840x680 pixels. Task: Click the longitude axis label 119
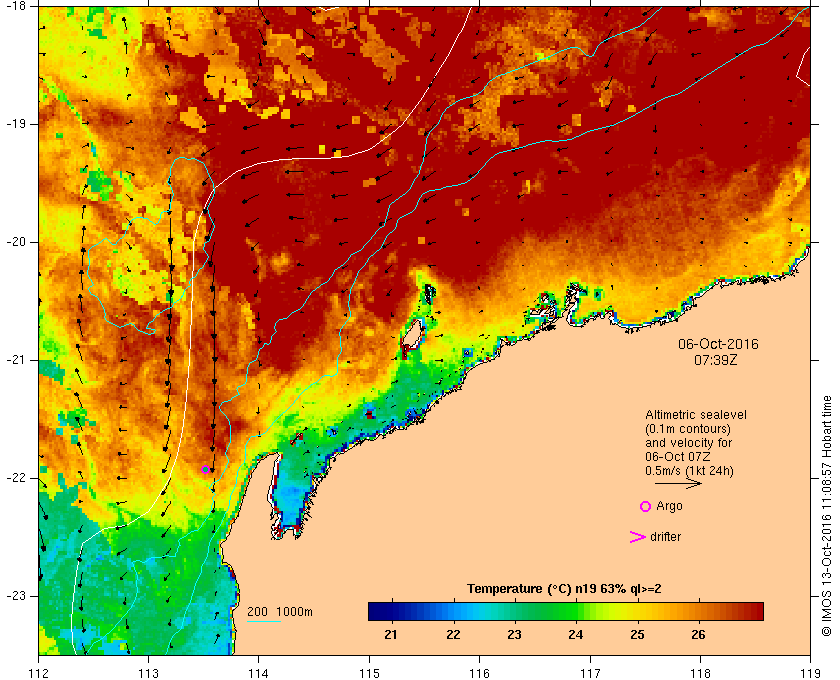pos(811,673)
